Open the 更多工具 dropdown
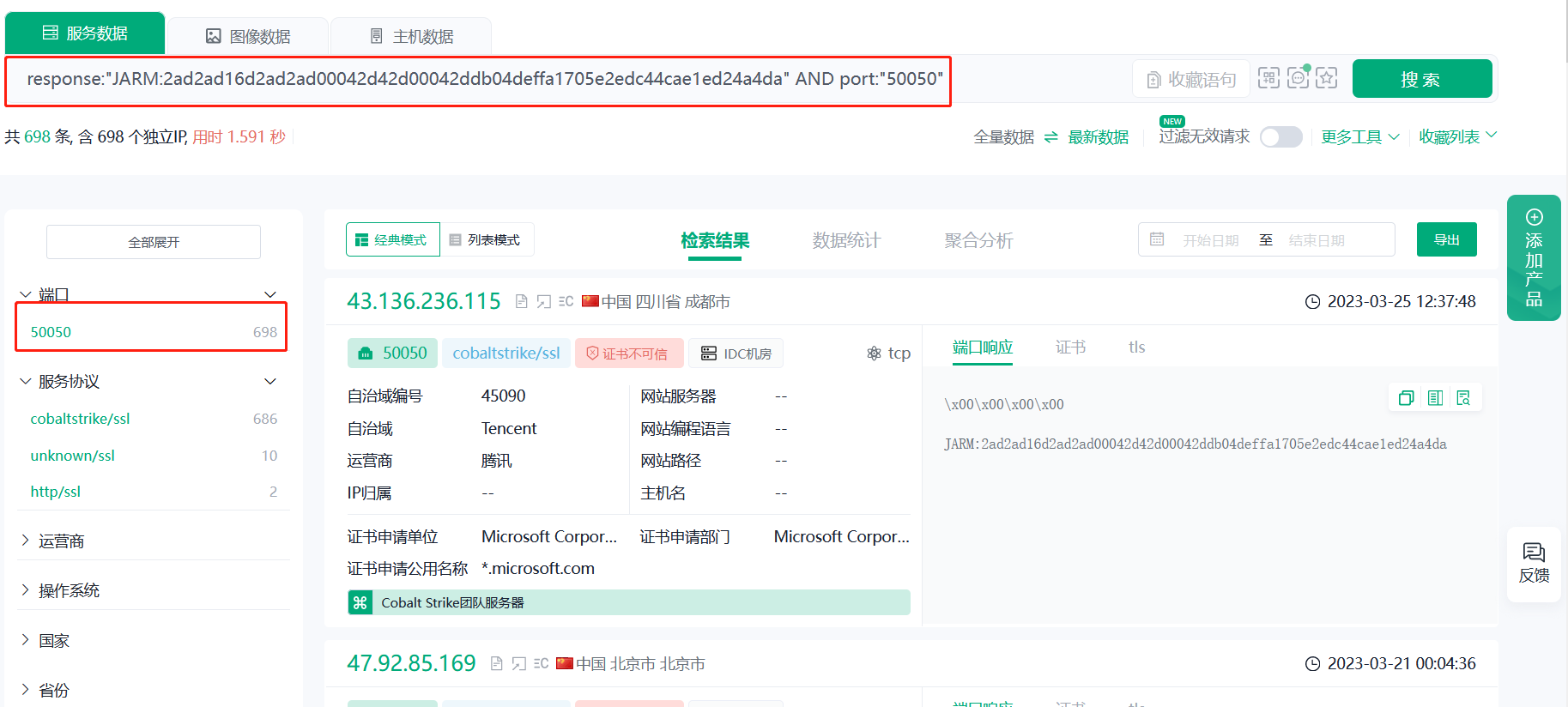Viewport: 1568px width, 707px height. 1359,137
